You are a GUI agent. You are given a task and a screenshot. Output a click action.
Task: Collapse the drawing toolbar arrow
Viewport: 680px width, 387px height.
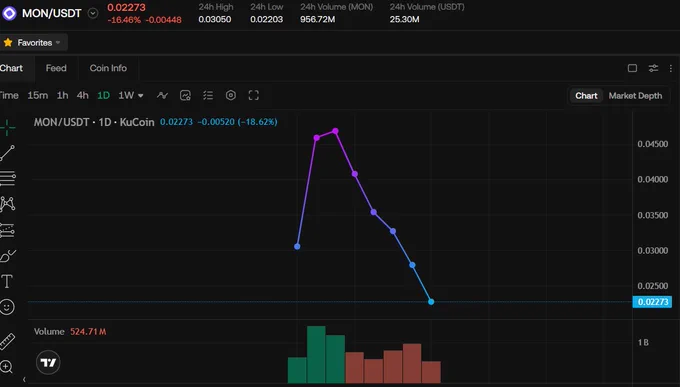pos(24,380)
